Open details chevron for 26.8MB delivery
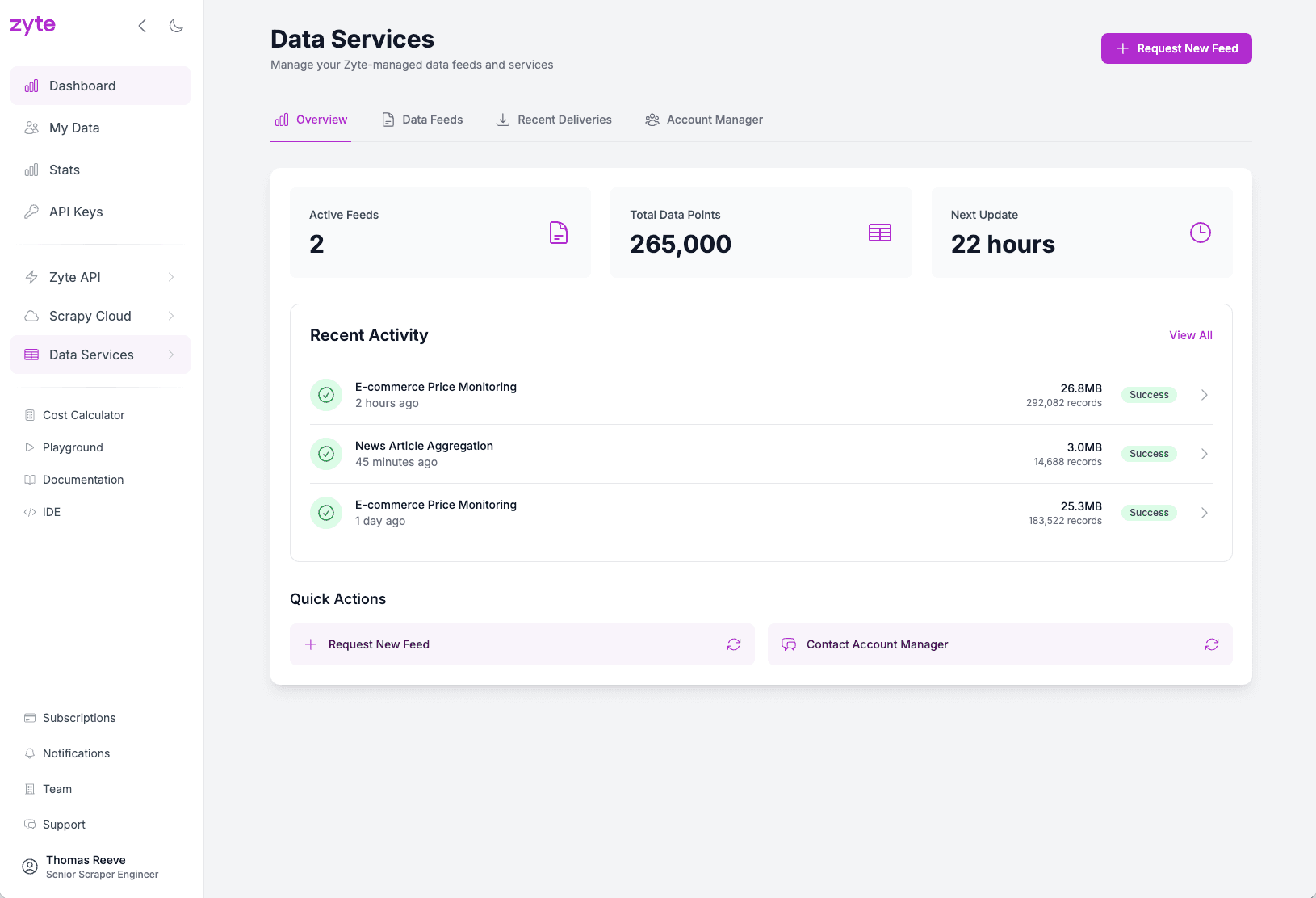The image size is (1316, 898). tap(1205, 395)
